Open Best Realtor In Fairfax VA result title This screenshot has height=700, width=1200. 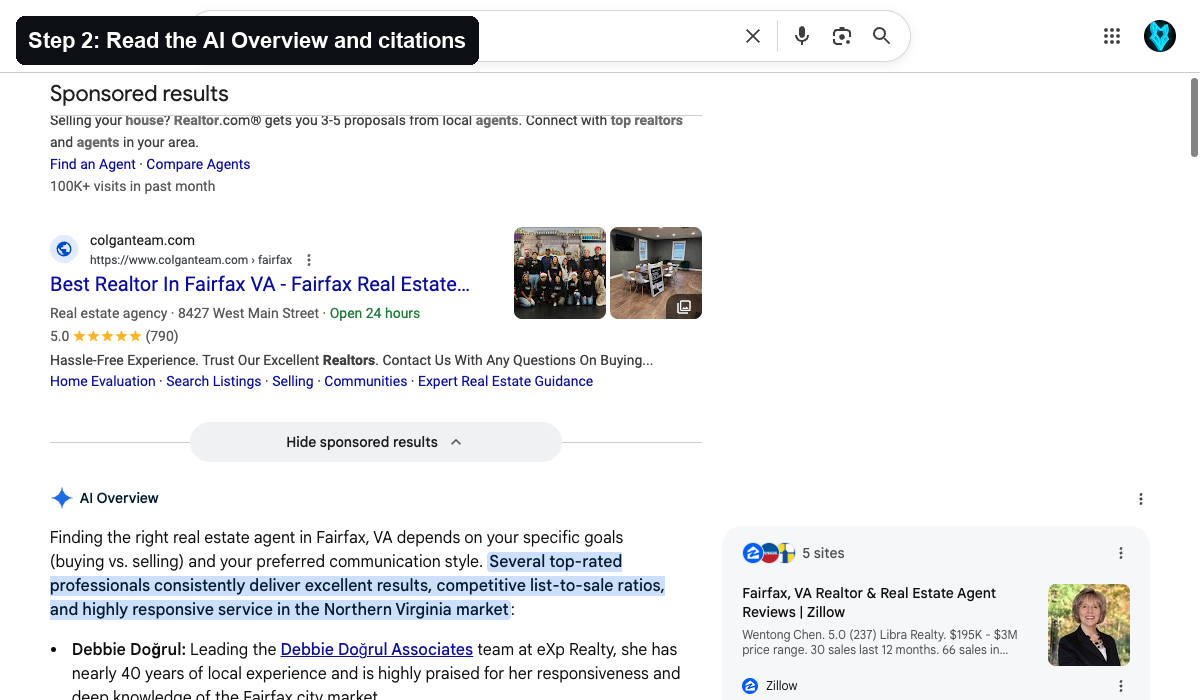coord(260,284)
